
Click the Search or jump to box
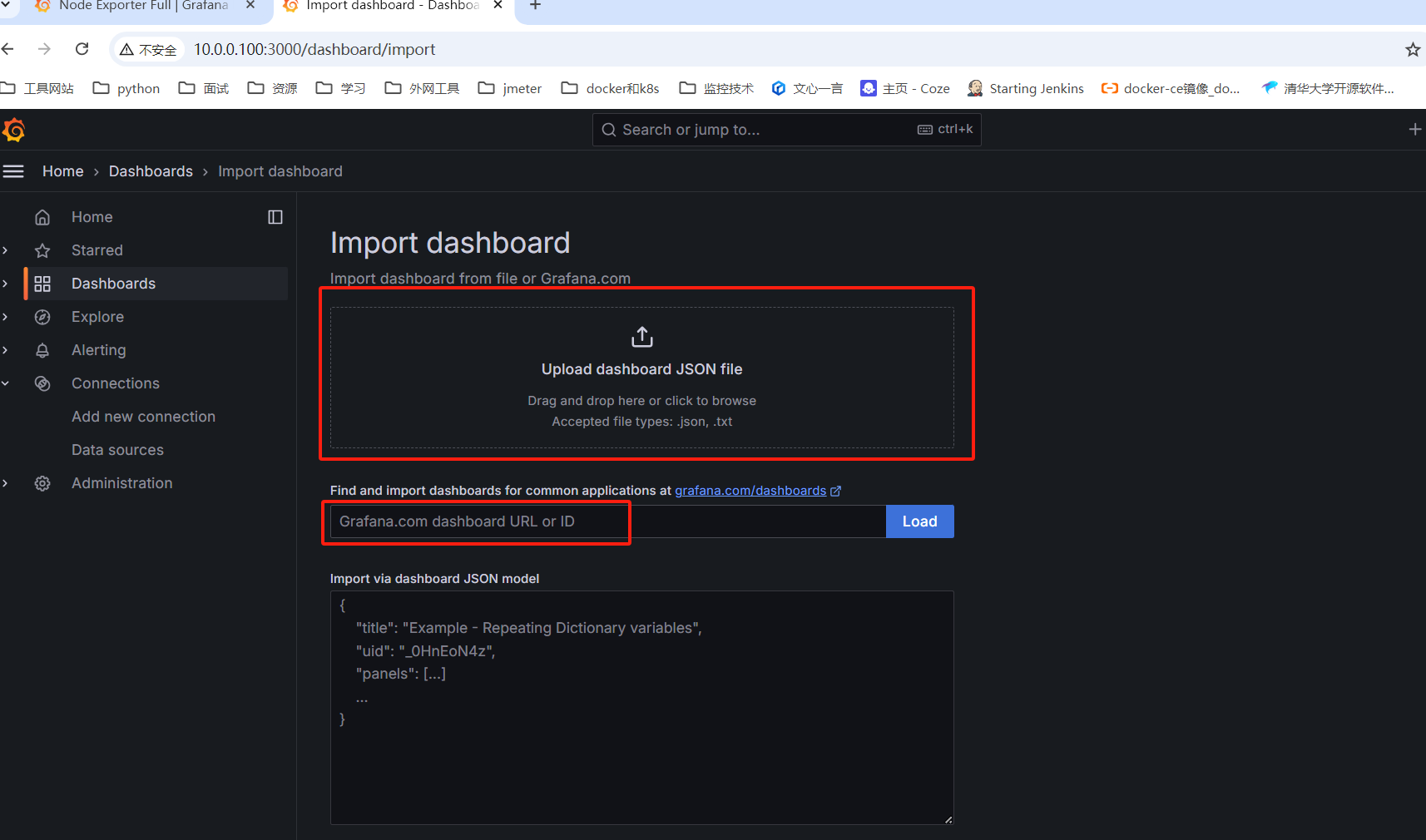786,130
